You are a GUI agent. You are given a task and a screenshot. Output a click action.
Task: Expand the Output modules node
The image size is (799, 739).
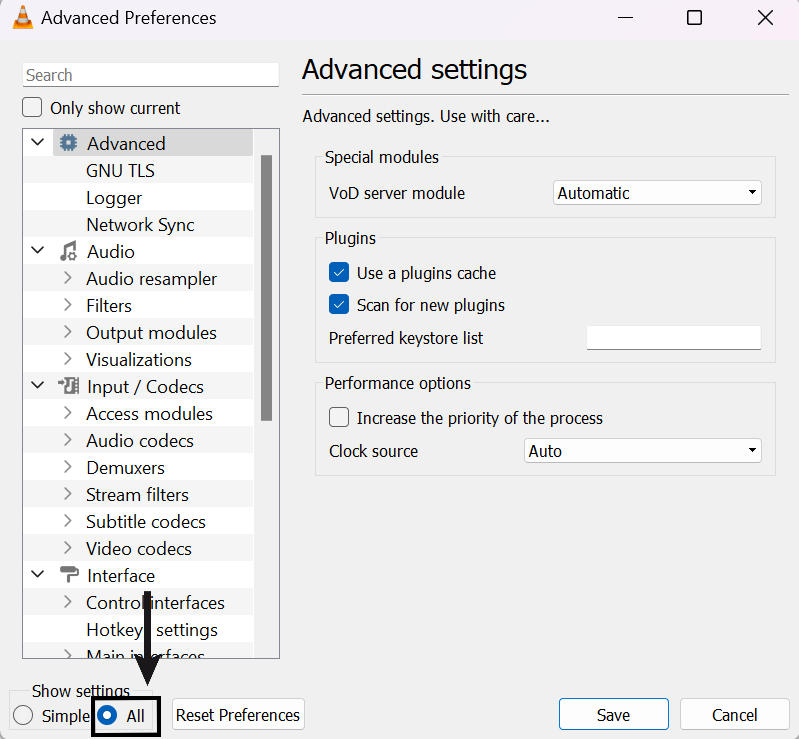[x=68, y=332]
